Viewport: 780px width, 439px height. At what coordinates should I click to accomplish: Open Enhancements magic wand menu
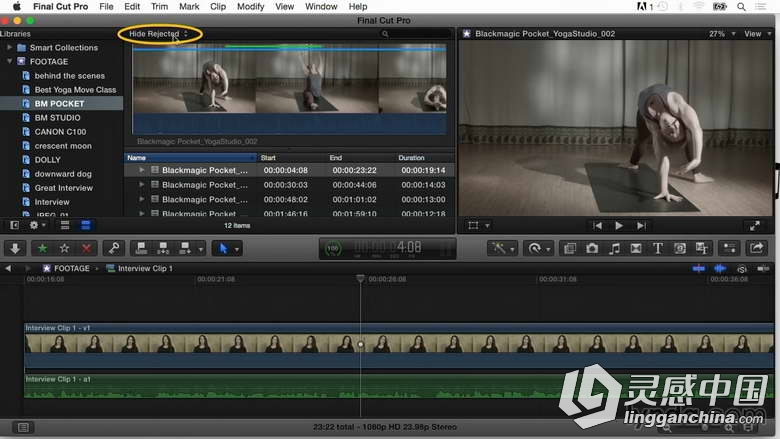tap(502, 248)
